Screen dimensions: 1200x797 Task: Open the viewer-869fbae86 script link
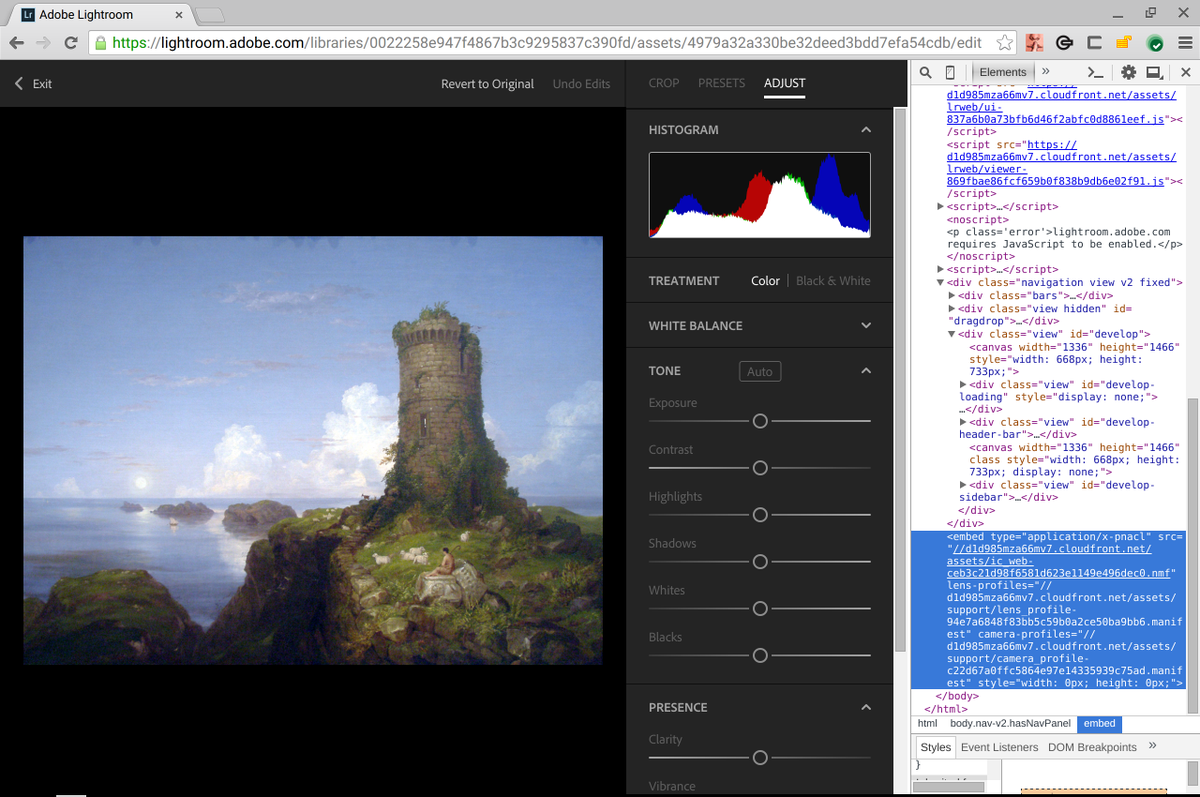point(1061,162)
